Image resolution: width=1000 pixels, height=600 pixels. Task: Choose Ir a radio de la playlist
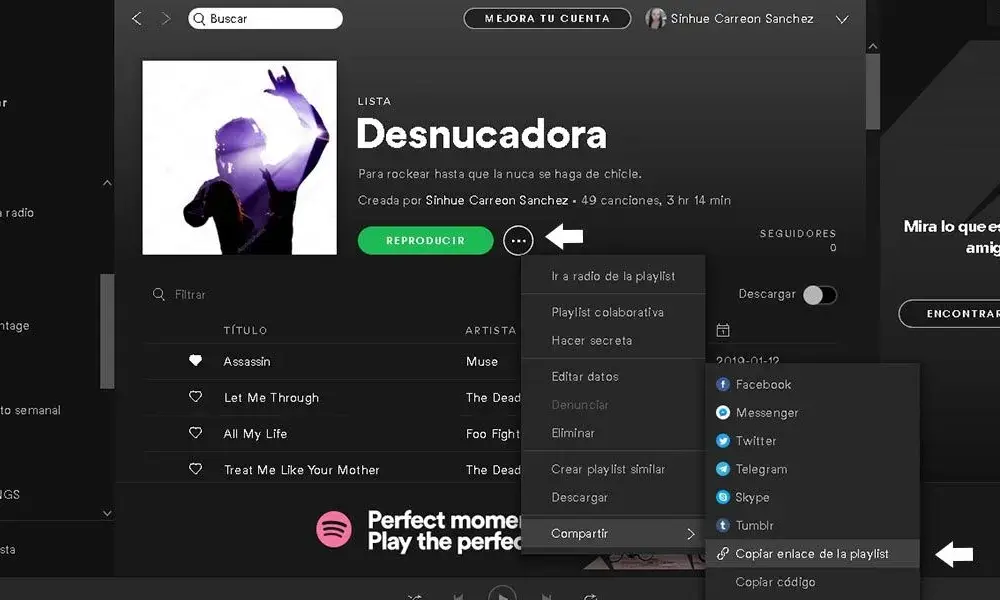613,276
